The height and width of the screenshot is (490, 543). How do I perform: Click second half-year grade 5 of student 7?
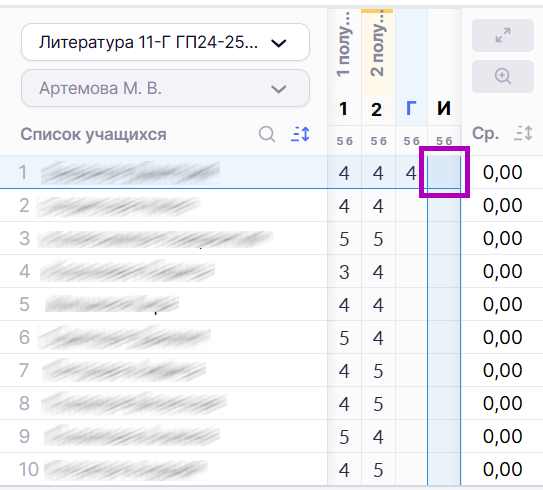point(378,370)
